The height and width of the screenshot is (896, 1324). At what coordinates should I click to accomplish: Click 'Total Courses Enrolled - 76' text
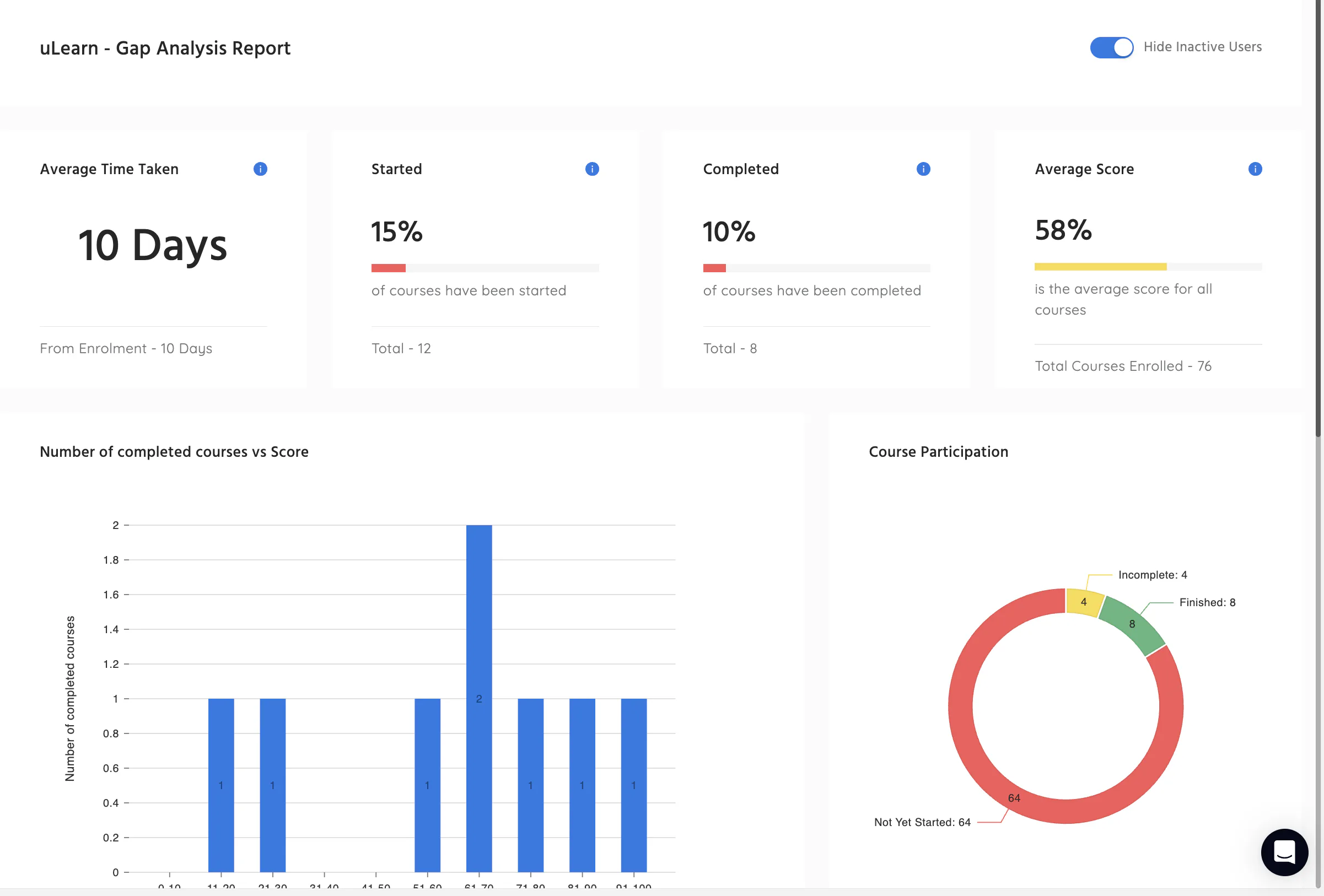(x=1123, y=366)
